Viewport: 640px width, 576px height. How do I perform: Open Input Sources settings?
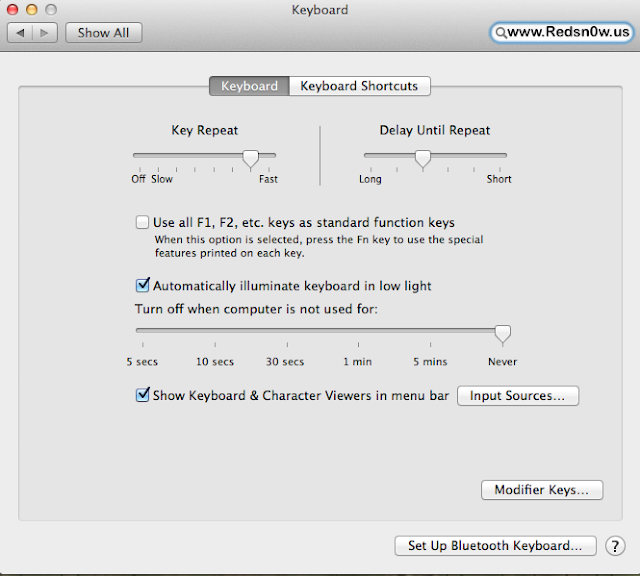[518, 396]
